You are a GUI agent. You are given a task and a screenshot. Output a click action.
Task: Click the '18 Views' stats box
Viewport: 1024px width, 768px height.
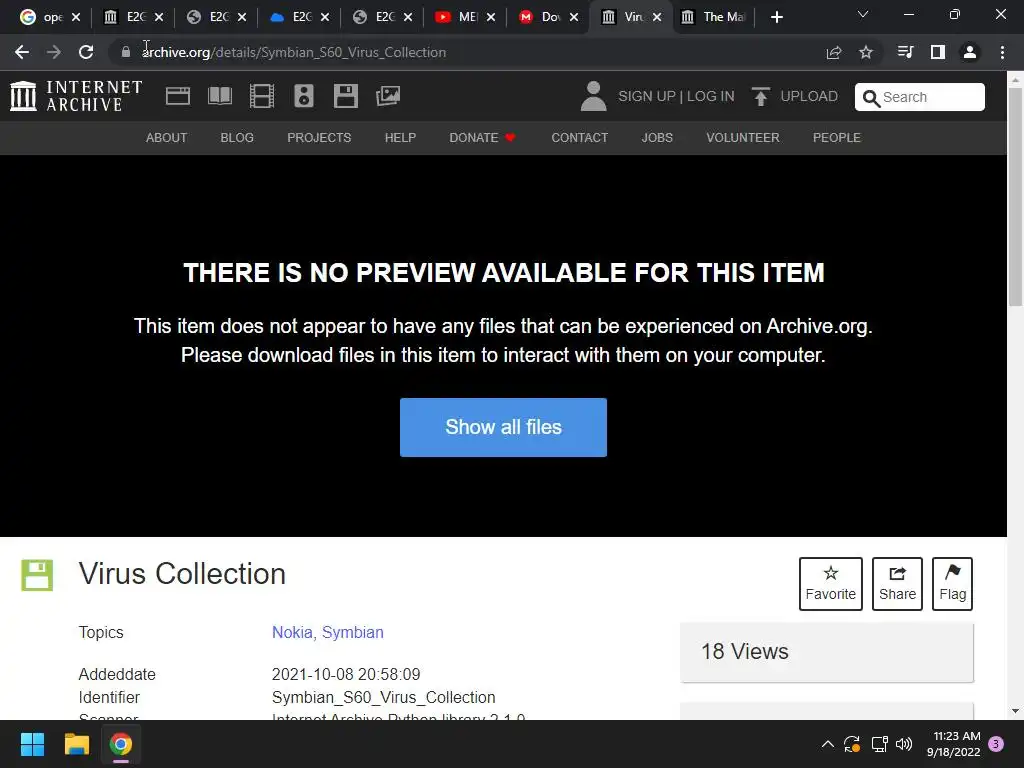pos(827,652)
